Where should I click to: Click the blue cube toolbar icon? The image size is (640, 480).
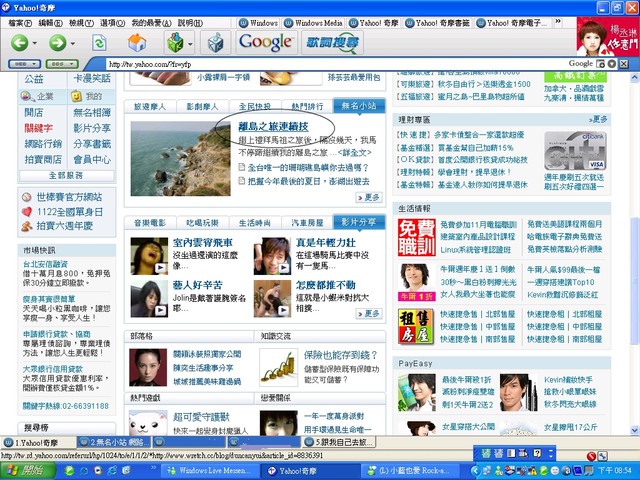click(x=215, y=42)
